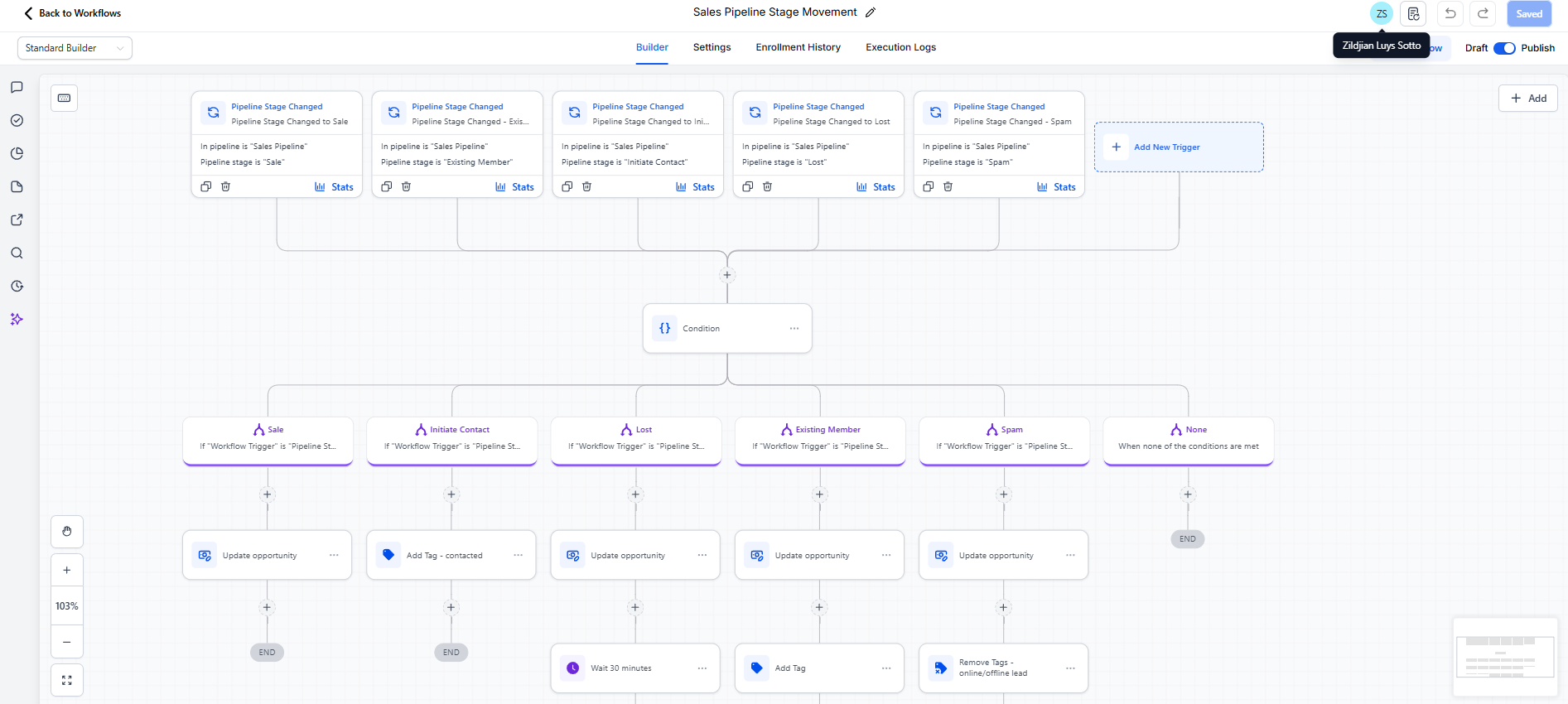The image size is (1568, 704).
Task: Switch to the Builder tab
Action: coord(652,47)
